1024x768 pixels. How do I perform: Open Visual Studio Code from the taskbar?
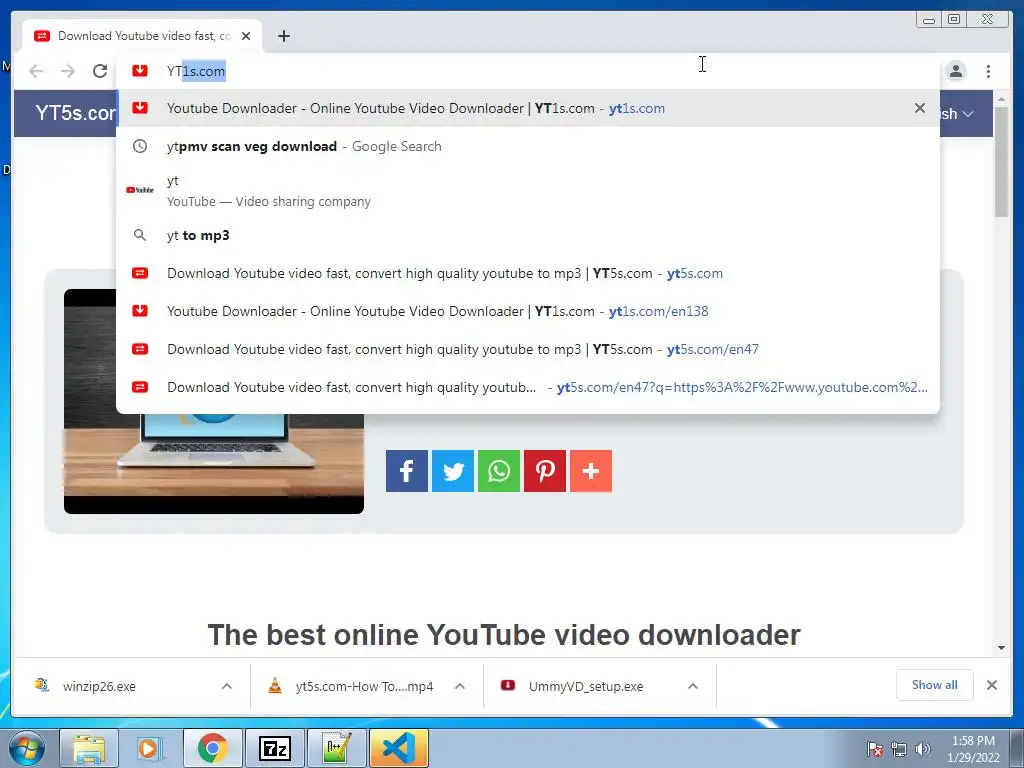[398, 748]
